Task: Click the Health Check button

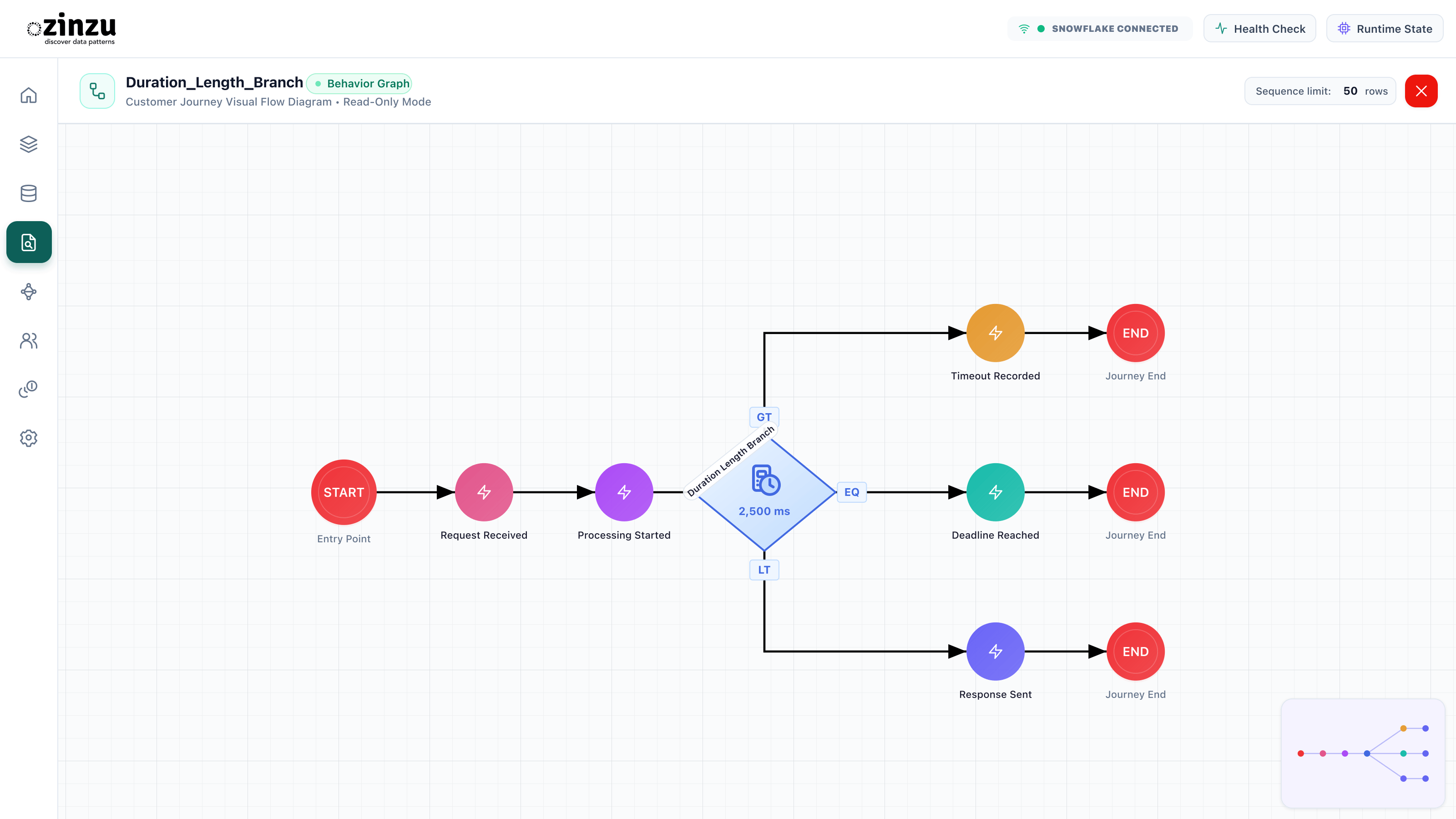Action: pos(1259,29)
